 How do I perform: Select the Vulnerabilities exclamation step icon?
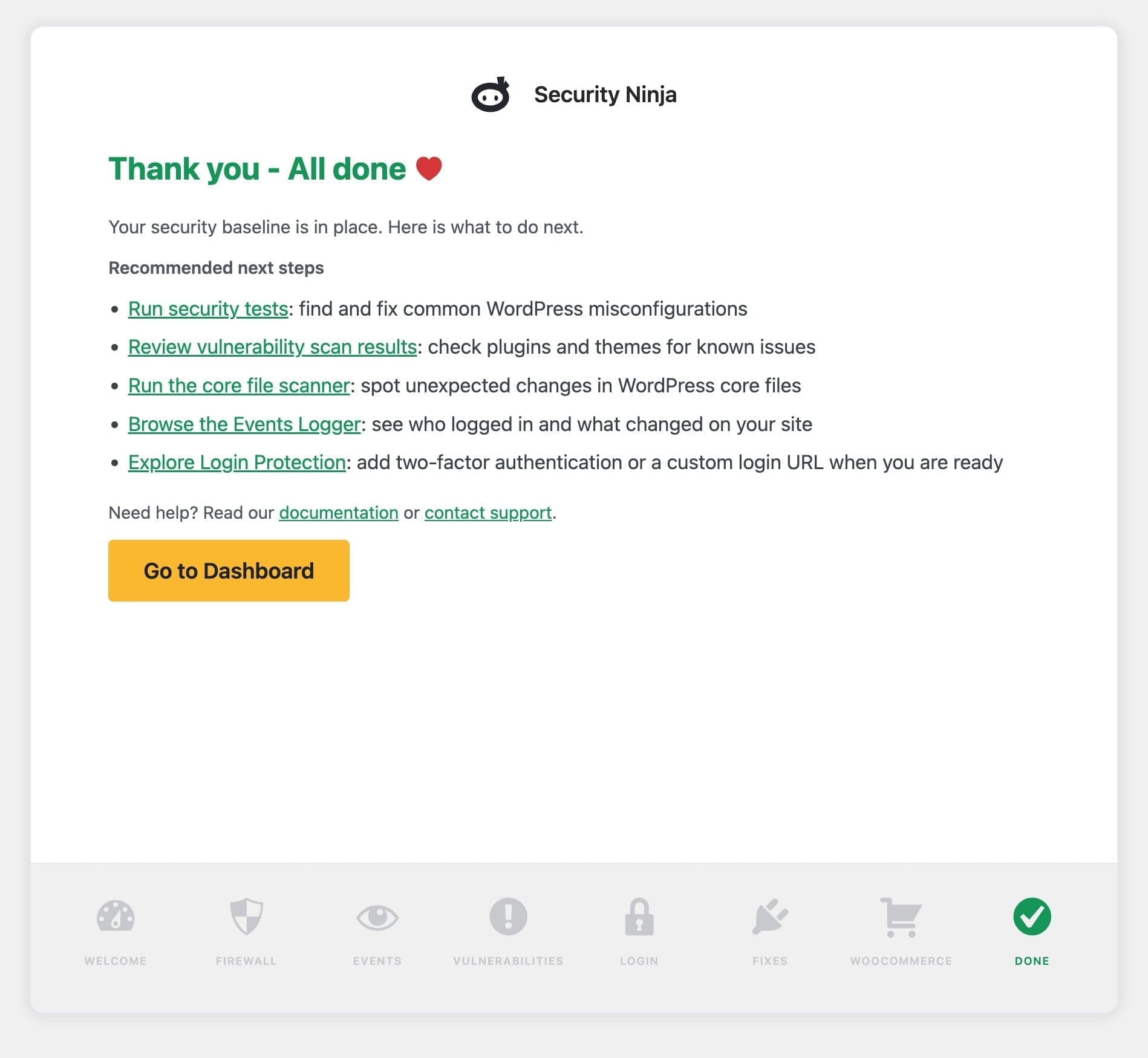[508, 916]
